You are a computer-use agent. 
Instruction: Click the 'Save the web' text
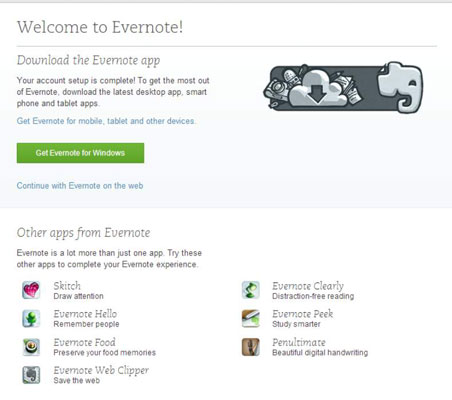pos(76,380)
